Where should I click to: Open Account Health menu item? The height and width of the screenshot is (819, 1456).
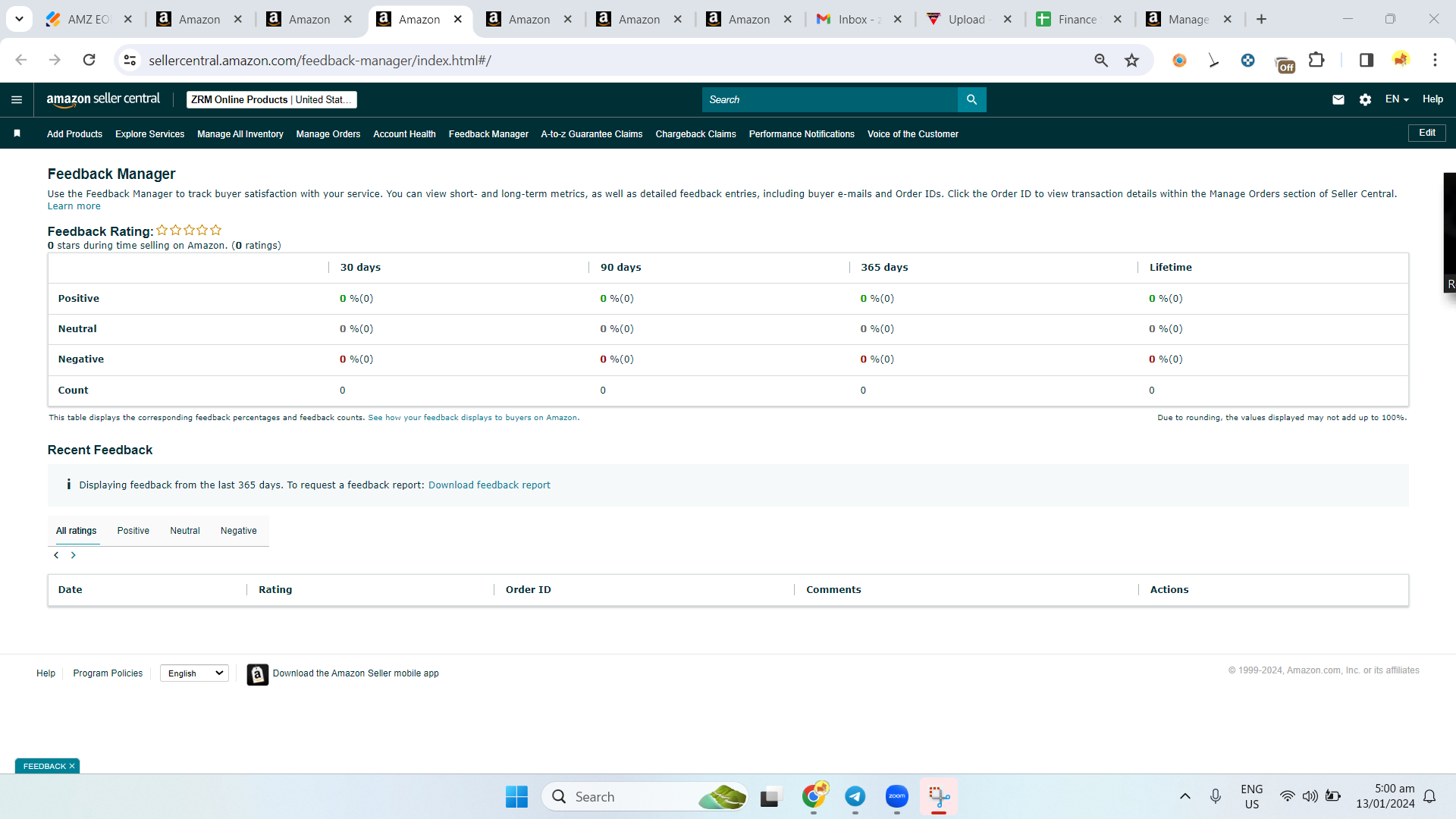click(x=404, y=134)
